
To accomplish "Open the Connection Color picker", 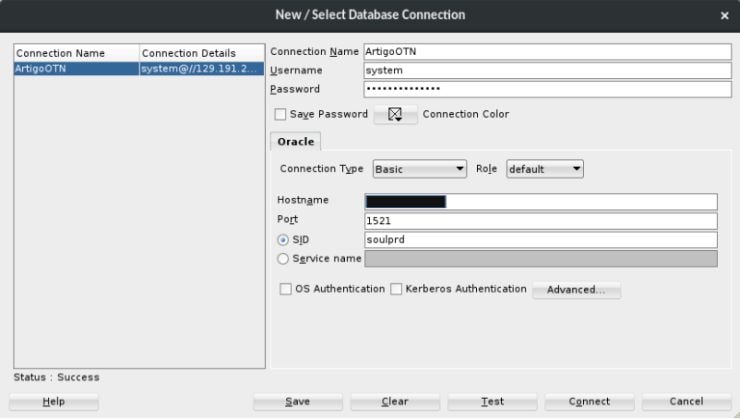I will click(x=395, y=115).
